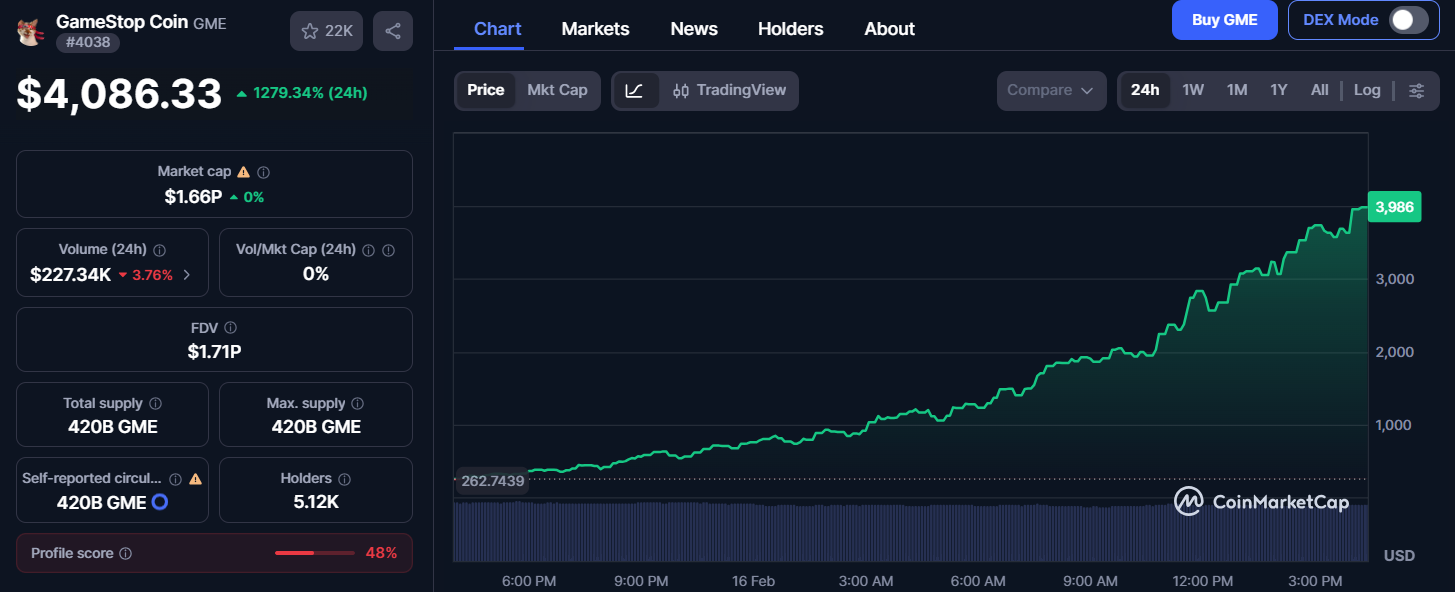Open chart settings sliders icon
The width and height of the screenshot is (1455, 592).
pyautogui.click(x=1417, y=90)
